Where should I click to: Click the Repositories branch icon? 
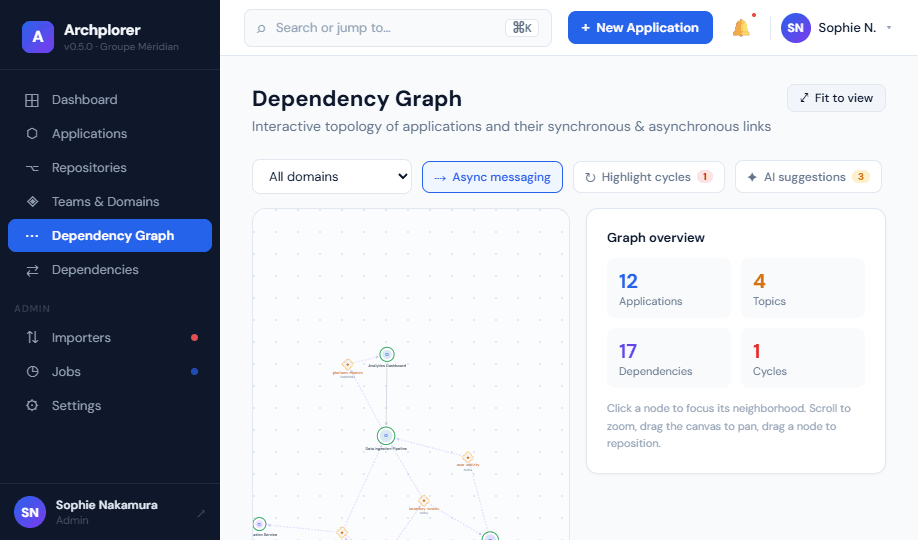point(32,168)
